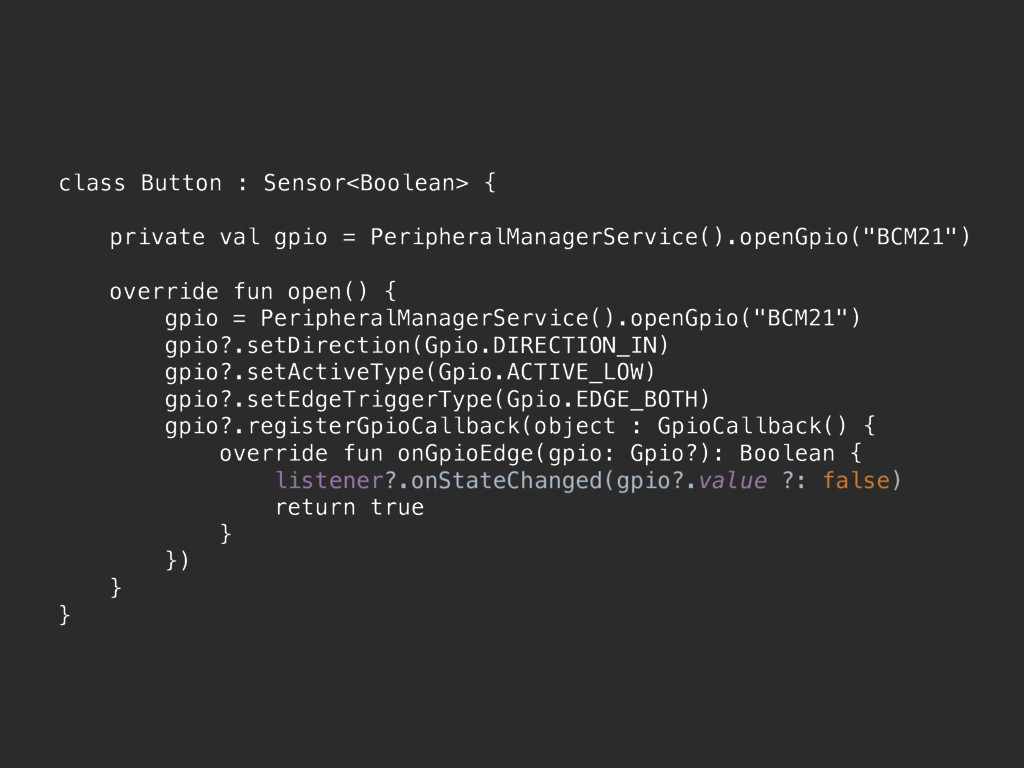Image resolution: width=1024 pixels, height=768 pixels.
Task: Select the italic value property
Action: tap(732, 481)
